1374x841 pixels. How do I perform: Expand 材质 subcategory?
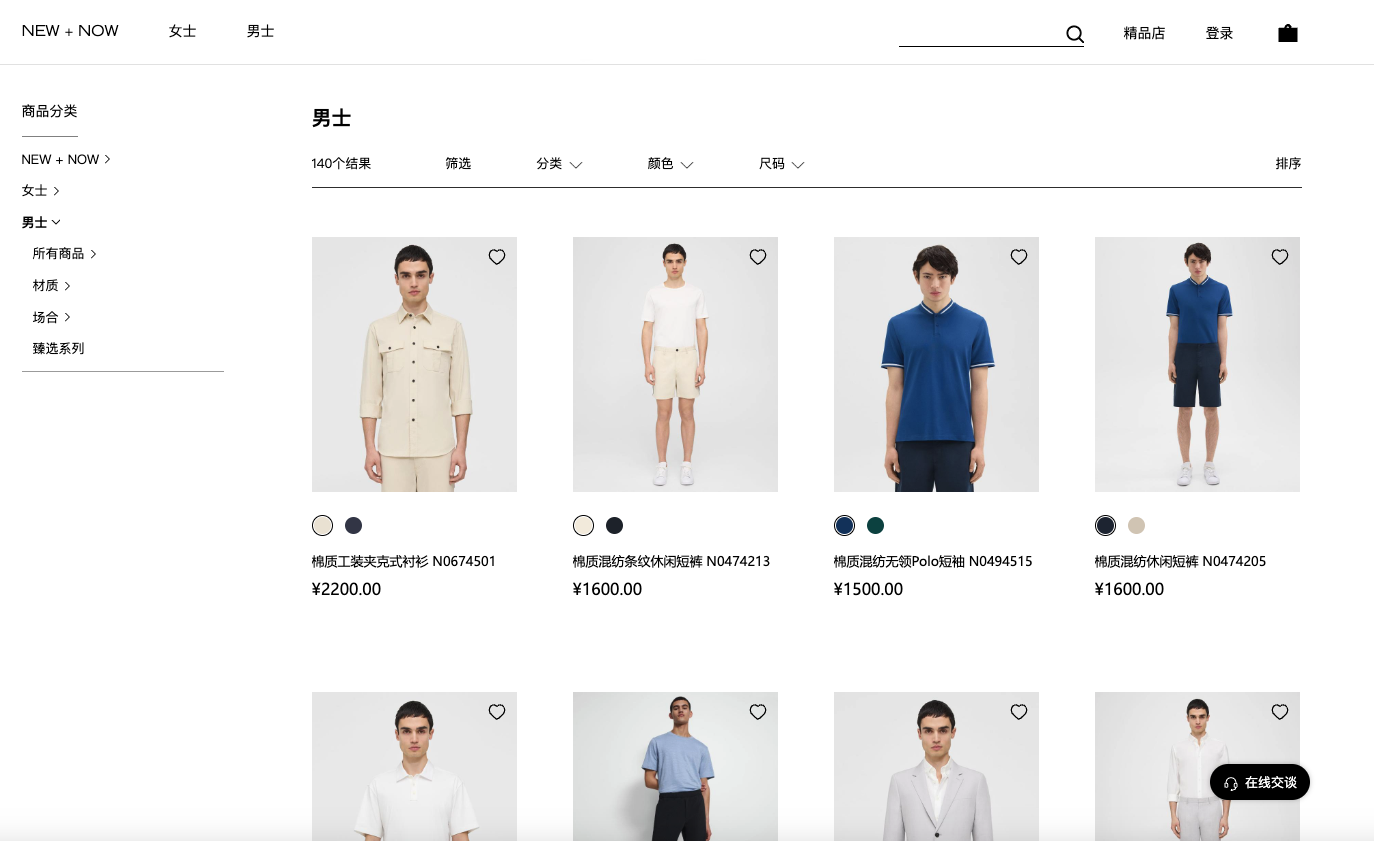point(51,286)
